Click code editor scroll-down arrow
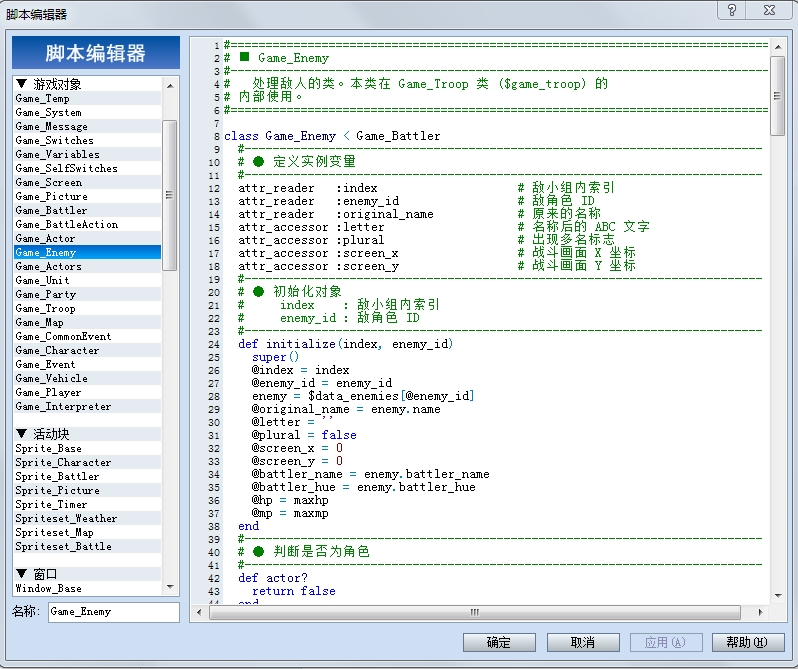The width and height of the screenshot is (798, 669). 778,595
